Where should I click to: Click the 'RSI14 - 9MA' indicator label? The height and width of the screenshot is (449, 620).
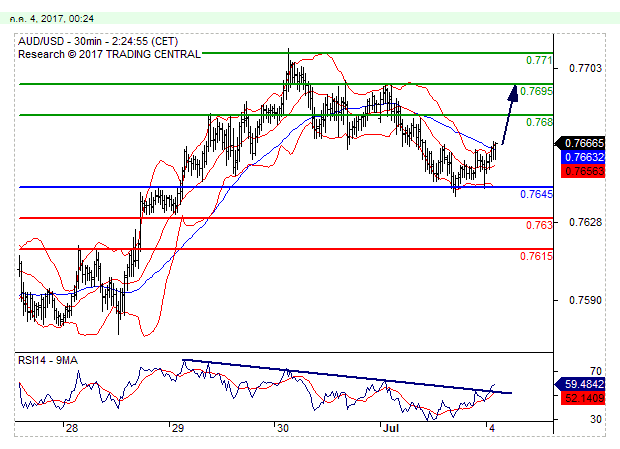pos(48,360)
